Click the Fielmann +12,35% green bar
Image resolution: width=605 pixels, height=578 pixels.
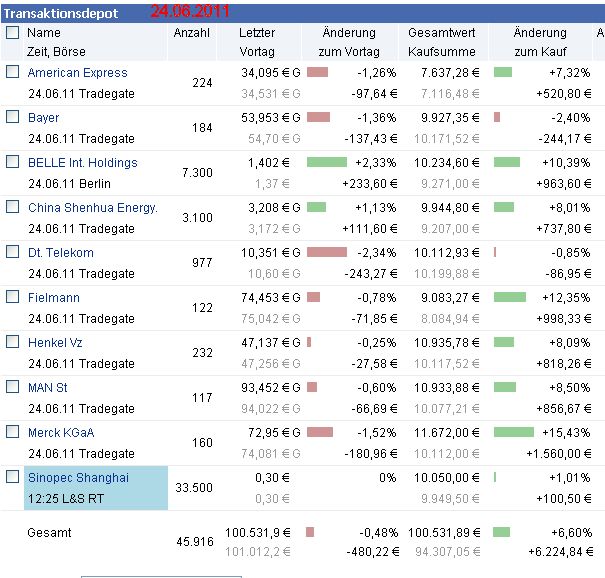pyautogui.click(x=510, y=297)
